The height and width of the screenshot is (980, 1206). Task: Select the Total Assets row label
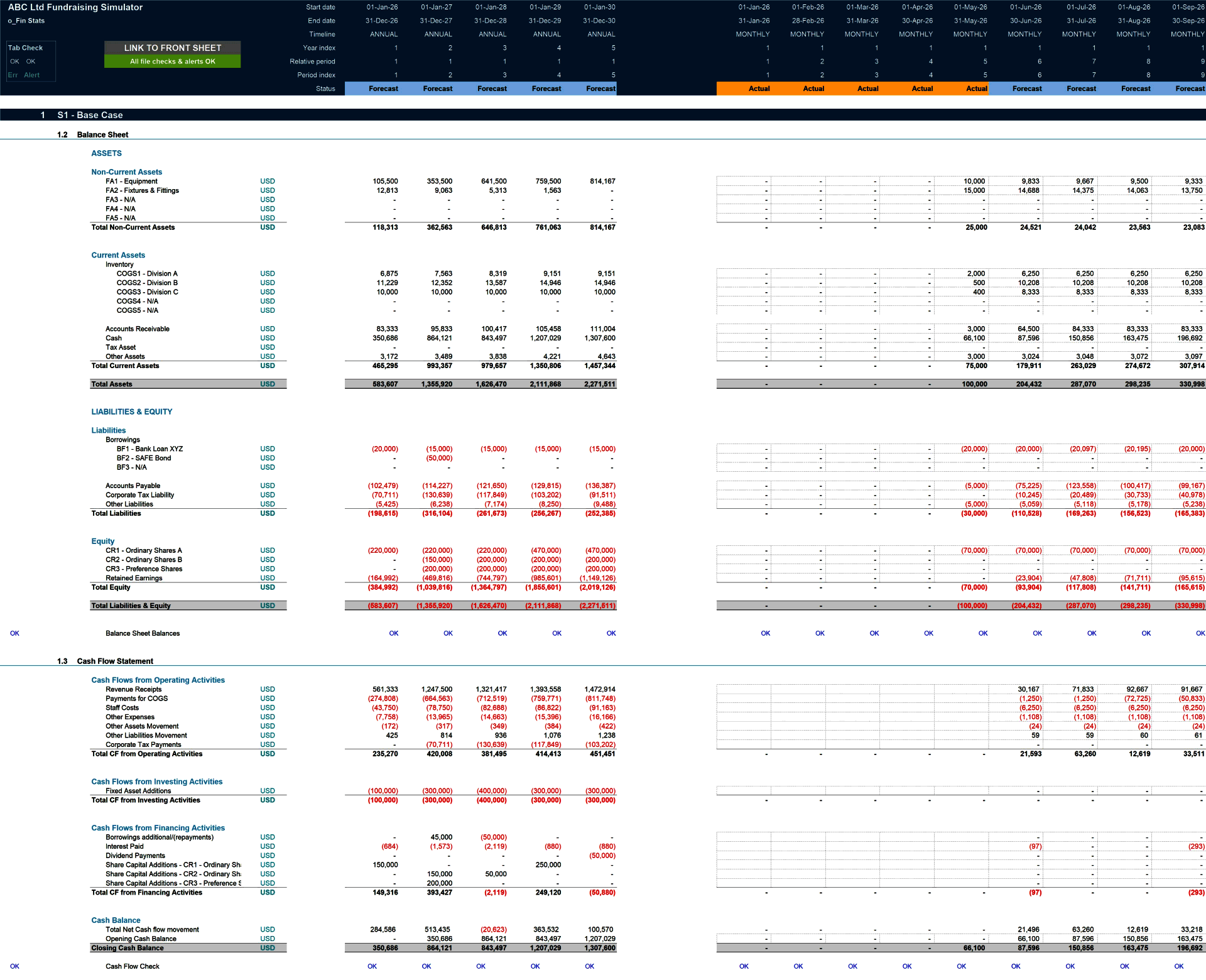tap(112, 384)
